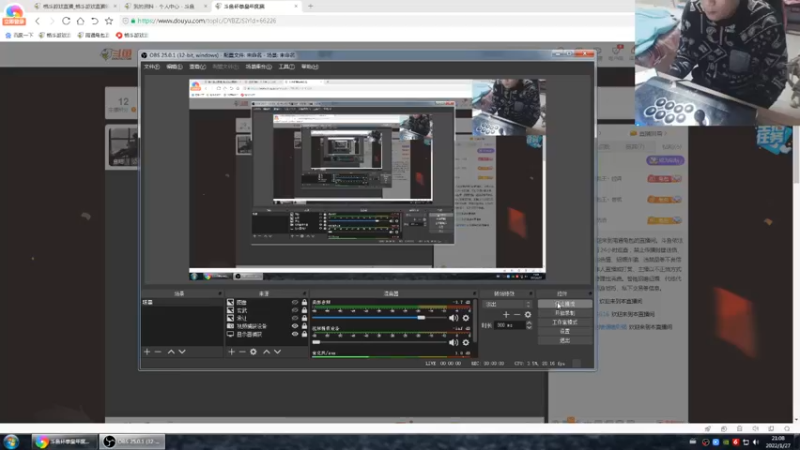Open the OBS Help menu
The width and height of the screenshot is (800, 450).
pos(310,67)
